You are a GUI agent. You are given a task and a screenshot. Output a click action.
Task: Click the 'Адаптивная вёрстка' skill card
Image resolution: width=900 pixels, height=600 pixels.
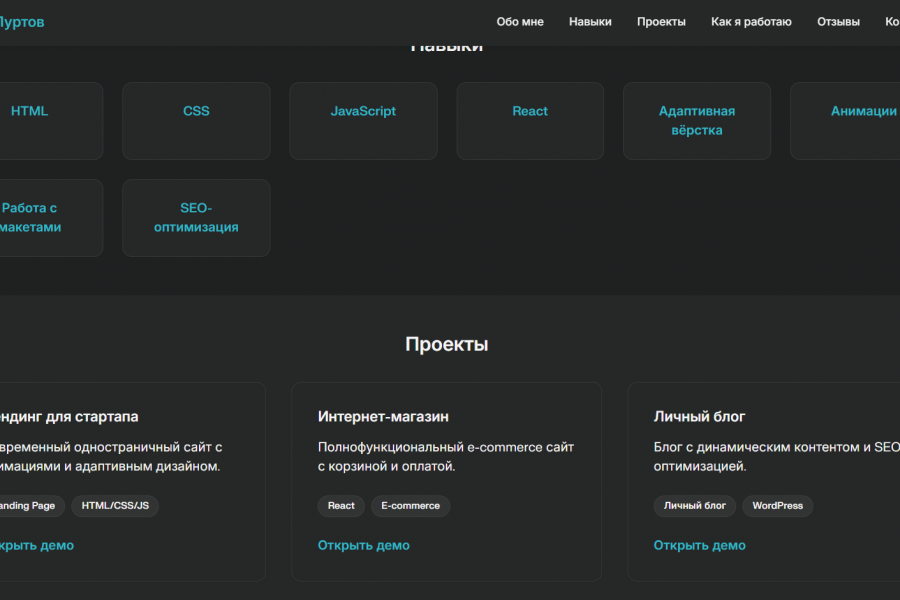click(x=697, y=121)
